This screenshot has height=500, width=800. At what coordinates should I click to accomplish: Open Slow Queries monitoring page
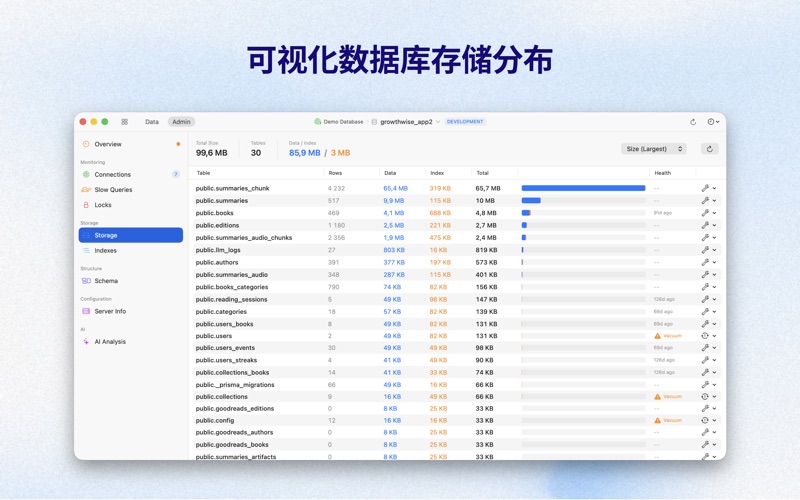point(131,190)
